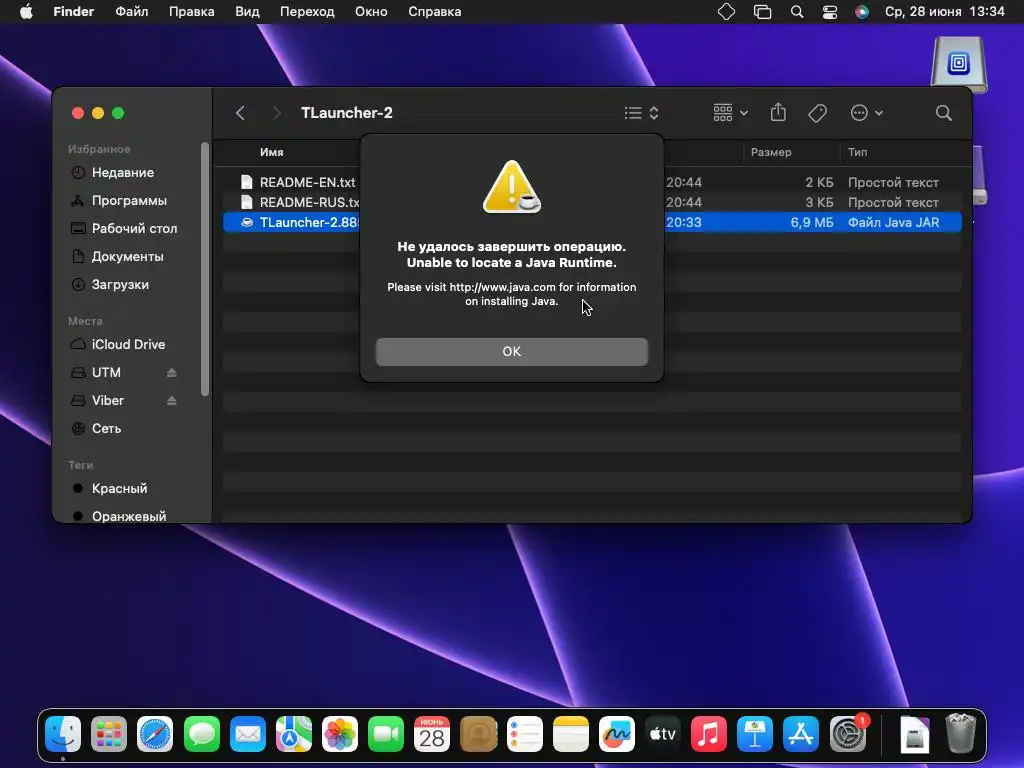Change list view options in Finder toolbar
Screen dimensions: 1024x768
pyautogui.click(x=641, y=113)
